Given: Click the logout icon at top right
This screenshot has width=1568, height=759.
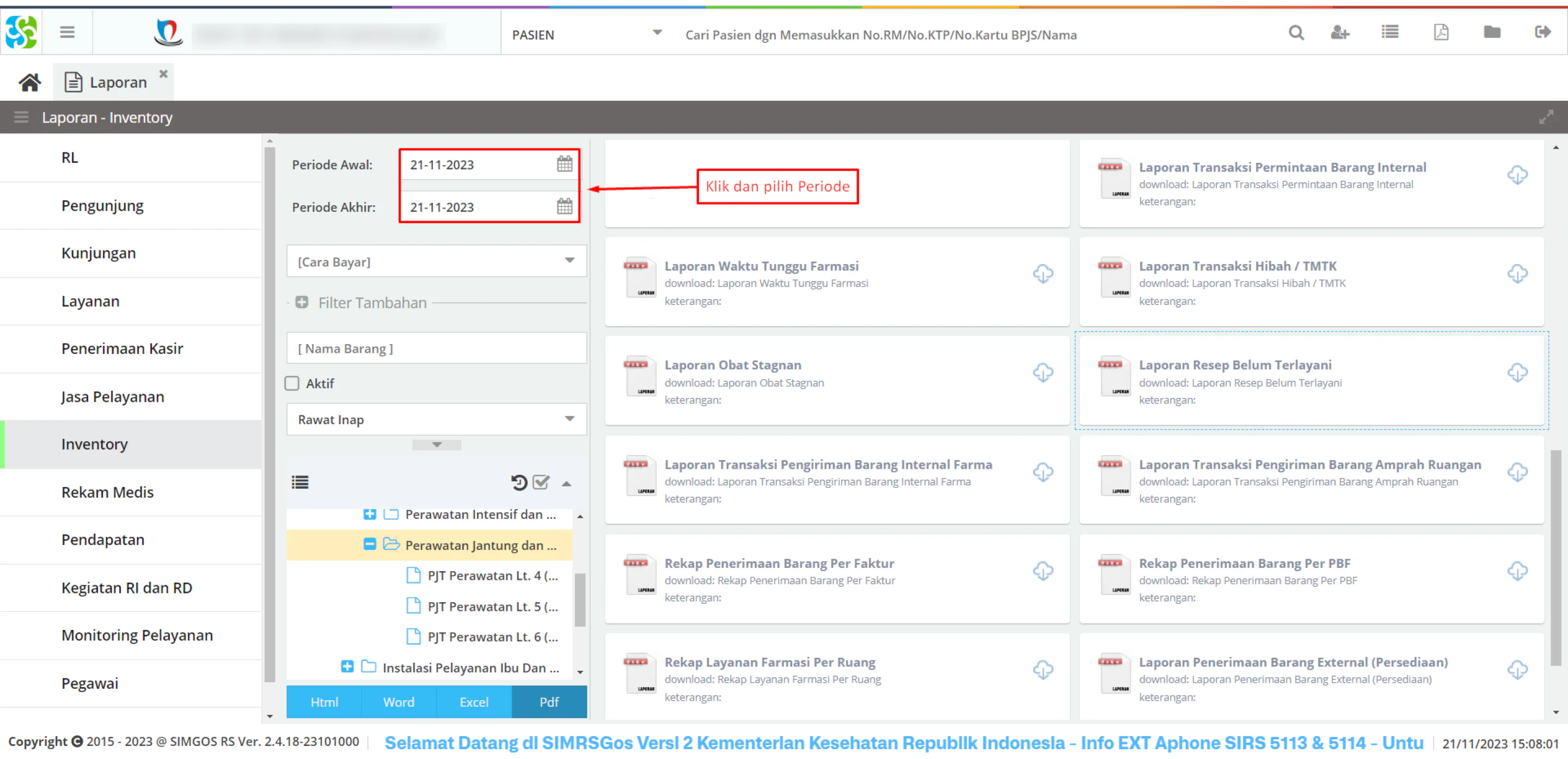Looking at the screenshot, I should point(1542,32).
